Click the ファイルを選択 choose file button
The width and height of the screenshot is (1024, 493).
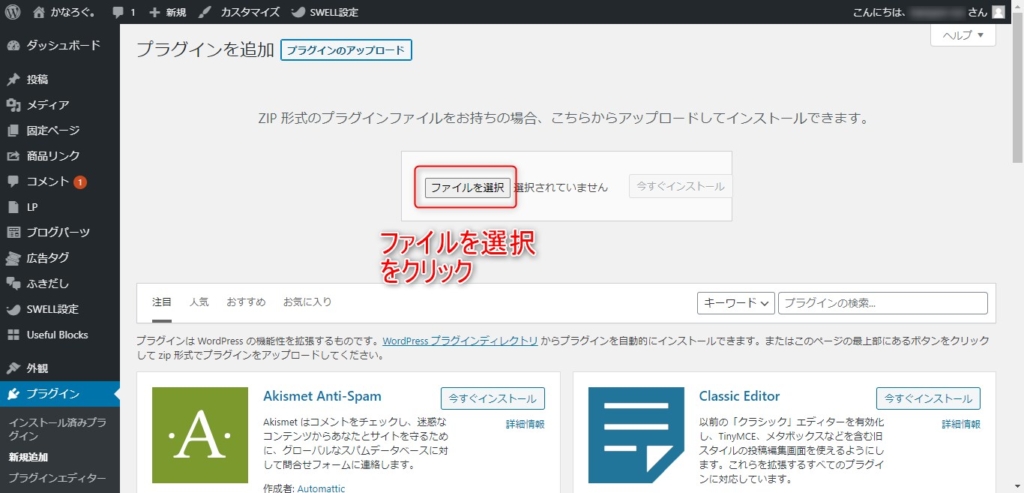[x=465, y=187]
